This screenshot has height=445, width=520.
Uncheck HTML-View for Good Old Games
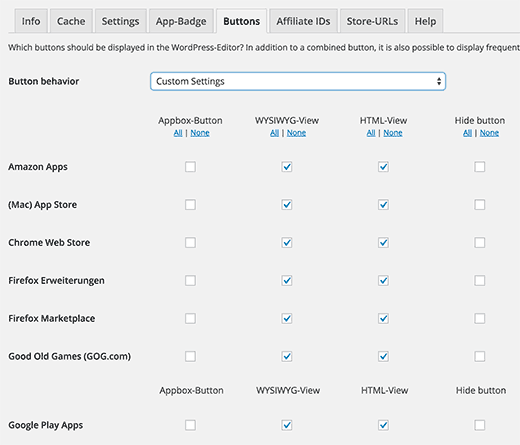click(383, 357)
